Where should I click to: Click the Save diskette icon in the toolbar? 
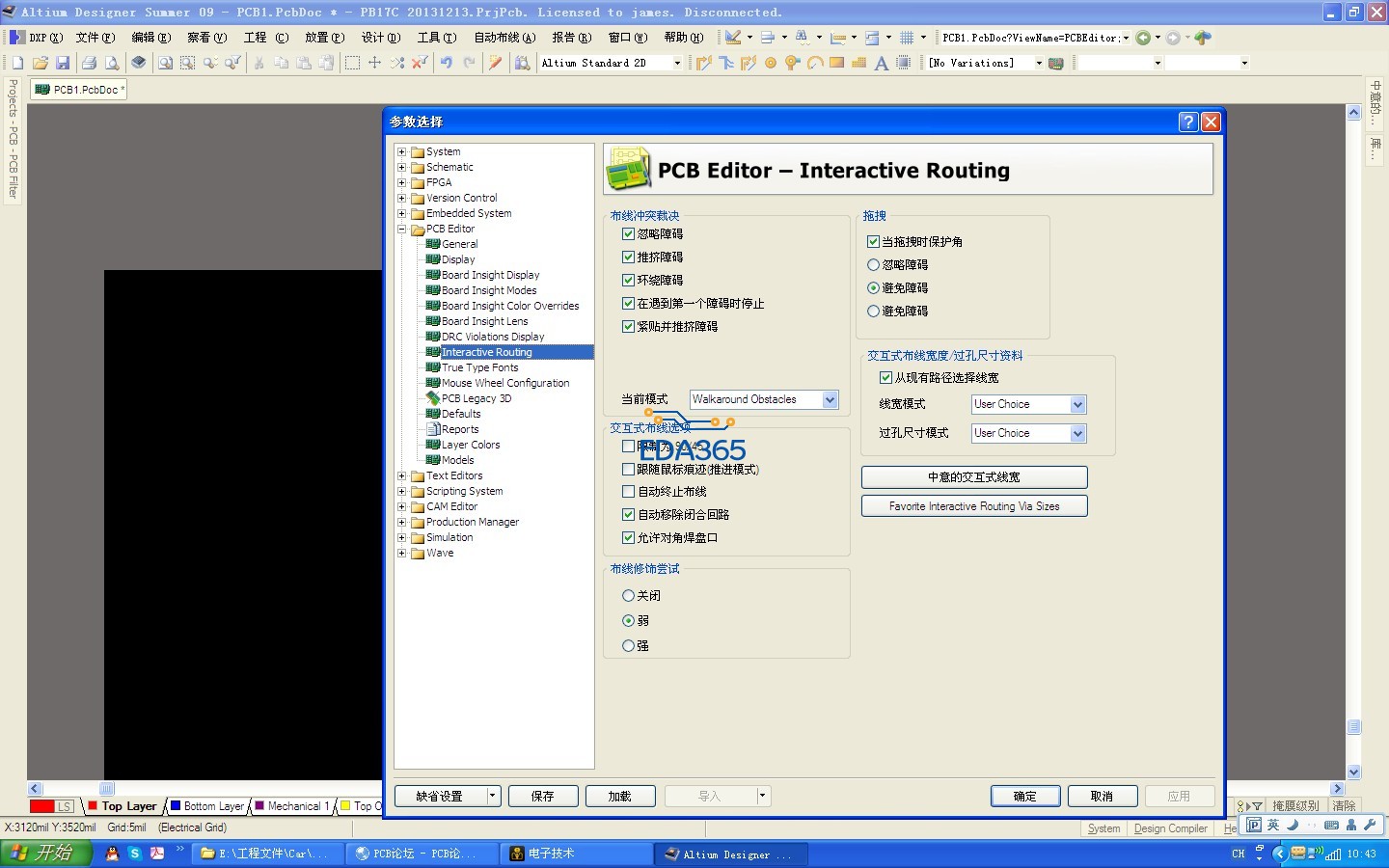pyautogui.click(x=63, y=63)
